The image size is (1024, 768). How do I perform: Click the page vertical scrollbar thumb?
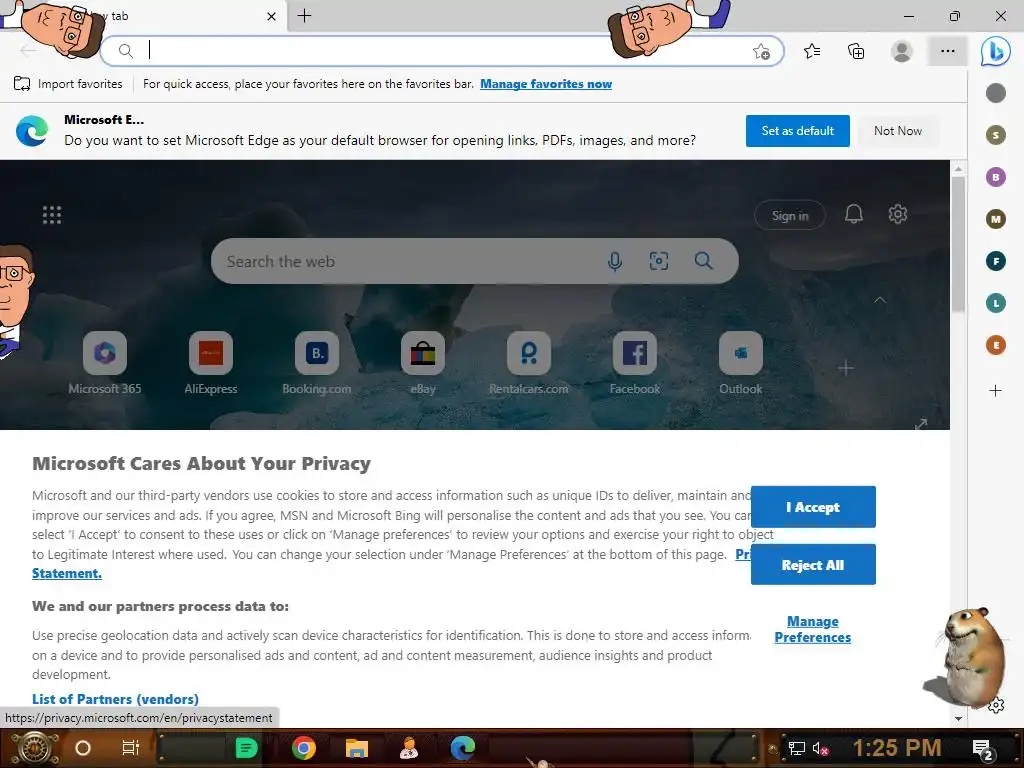click(958, 244)
